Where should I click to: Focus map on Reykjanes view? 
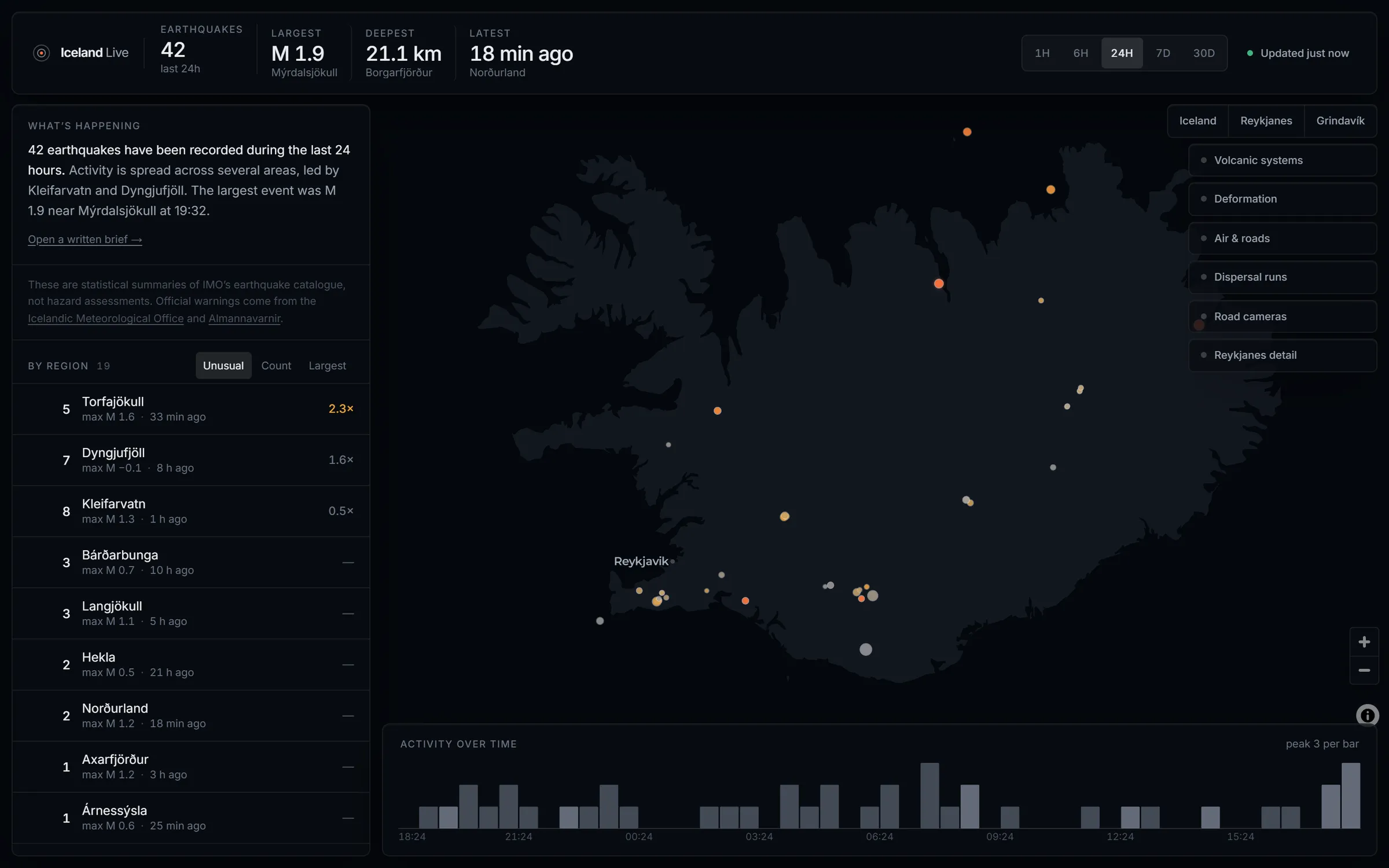click(1266, 121)
